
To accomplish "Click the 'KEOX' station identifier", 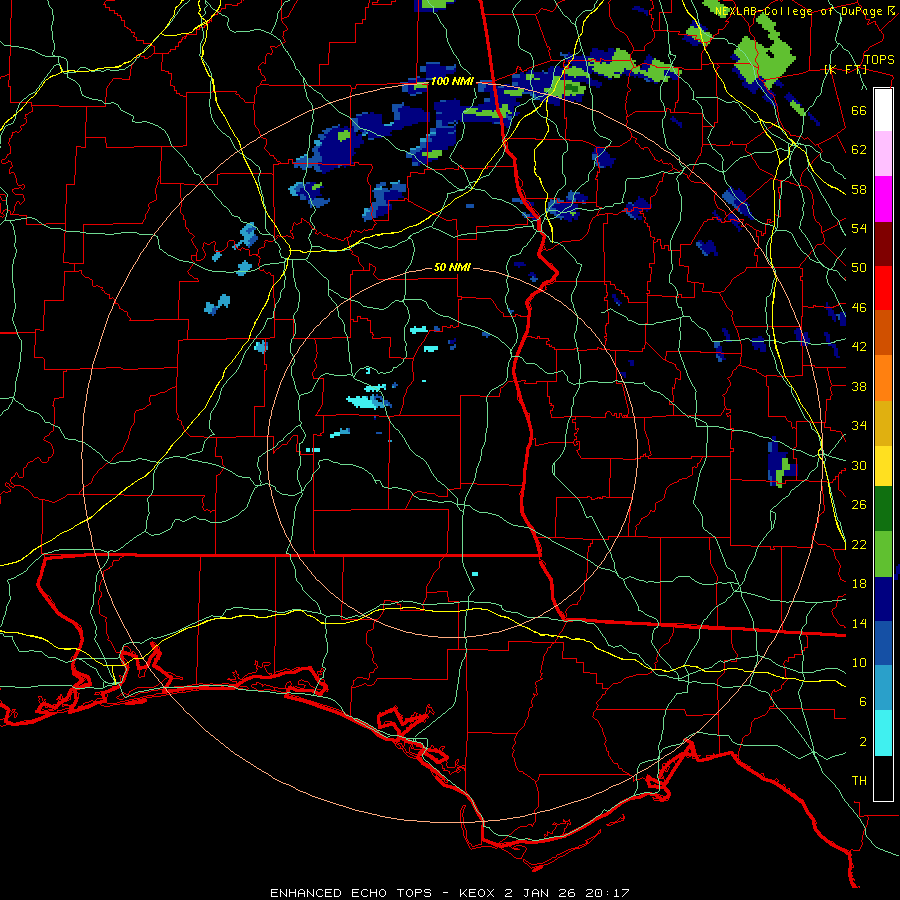I will click(479, 893).
